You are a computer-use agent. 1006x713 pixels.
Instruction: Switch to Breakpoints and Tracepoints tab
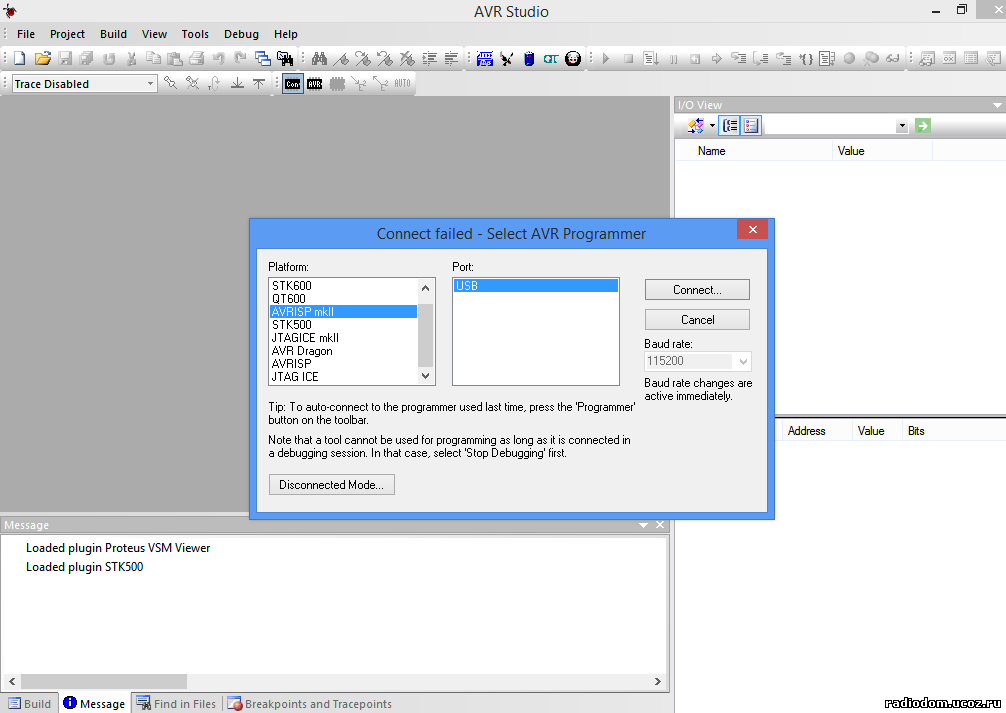tap(309, 703)
